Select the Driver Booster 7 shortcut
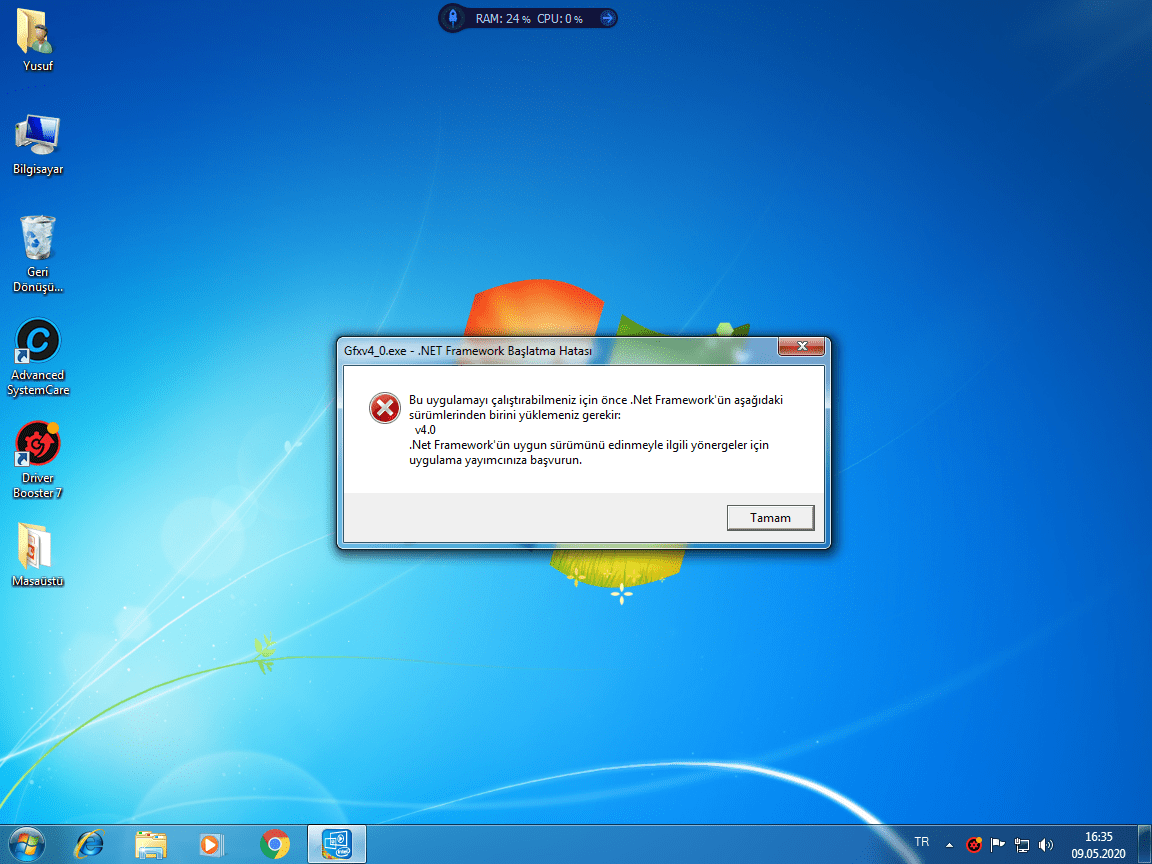 [x=37, y=460]
